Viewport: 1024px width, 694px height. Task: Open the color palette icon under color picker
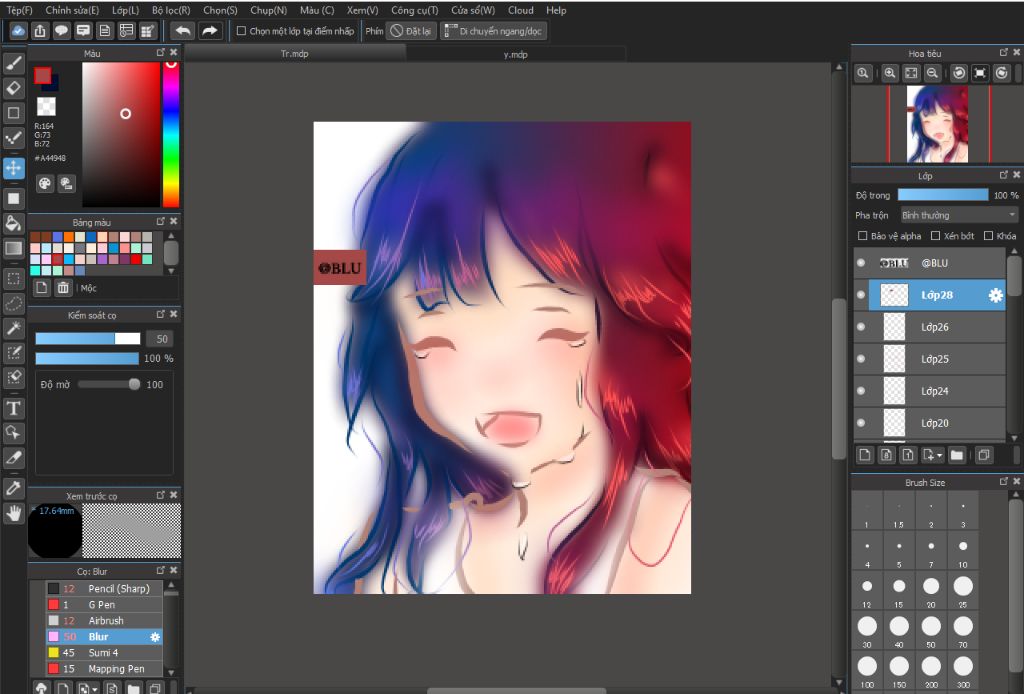click(x=44, y=183)
